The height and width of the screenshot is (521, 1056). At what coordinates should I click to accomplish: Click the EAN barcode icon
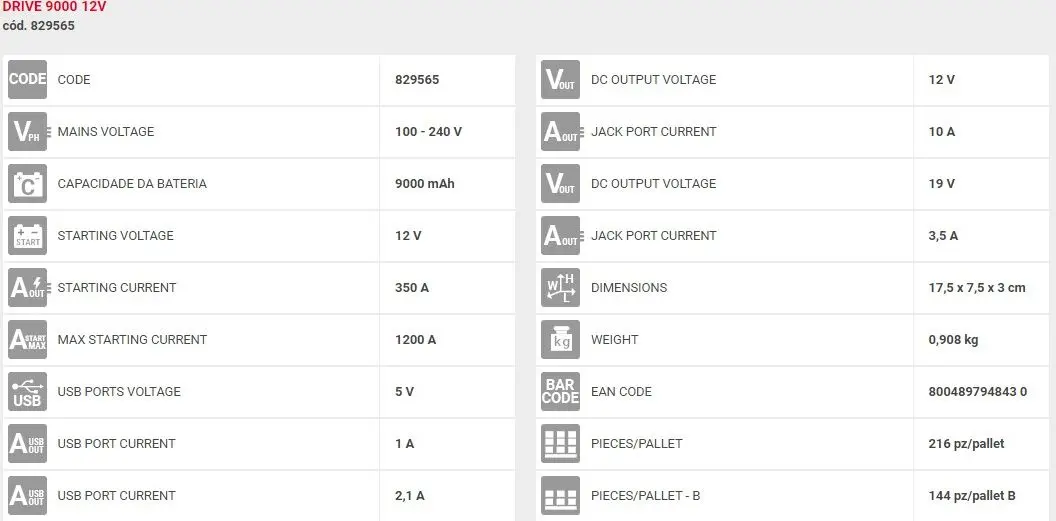pyautogui.click(x=560, y=392)
